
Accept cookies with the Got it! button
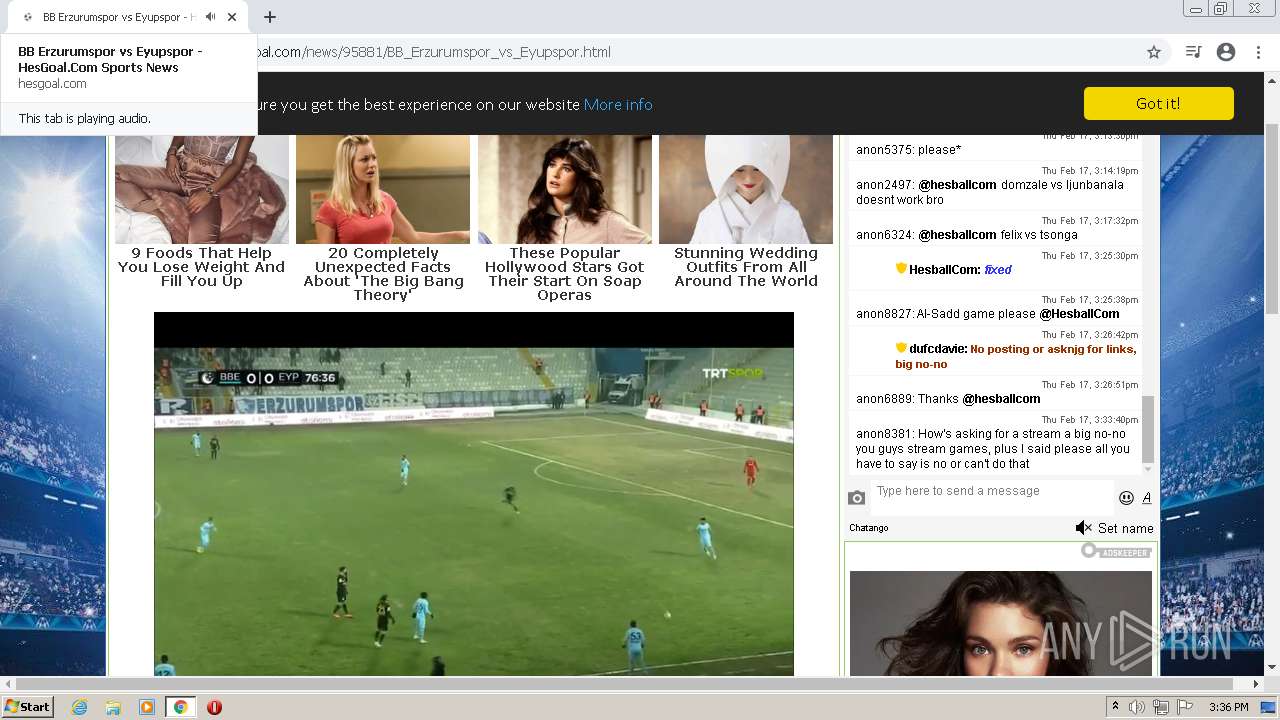tap(1158, 103)
